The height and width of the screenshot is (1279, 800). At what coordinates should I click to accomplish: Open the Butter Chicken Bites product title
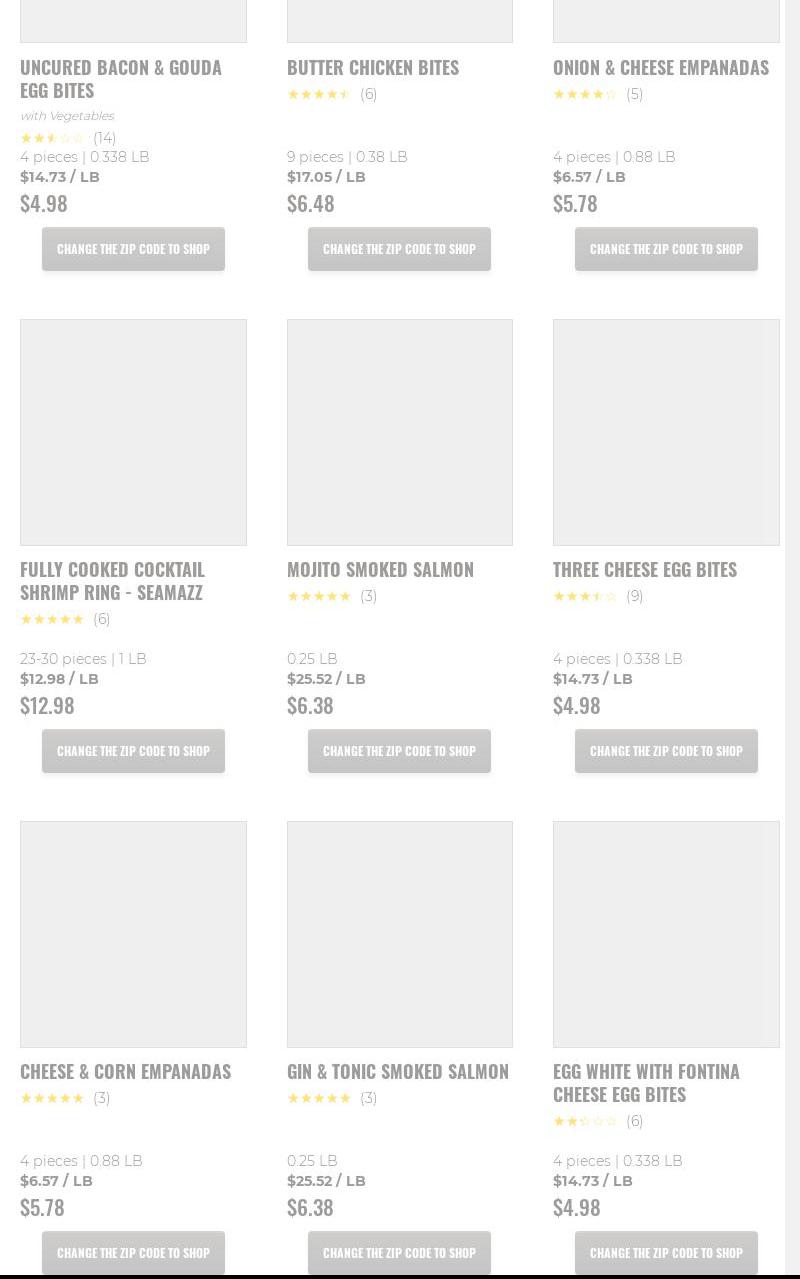372,67
